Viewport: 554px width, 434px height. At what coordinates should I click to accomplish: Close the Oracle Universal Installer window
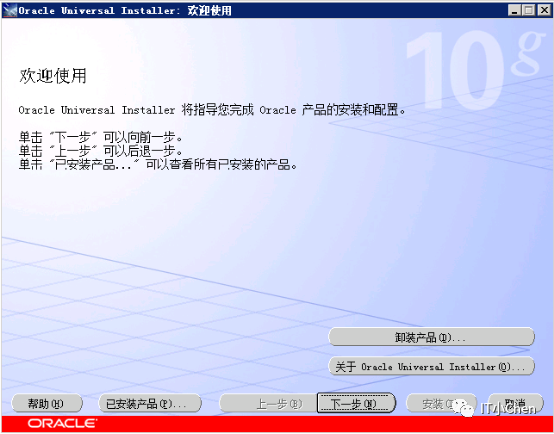pos(544,11)
